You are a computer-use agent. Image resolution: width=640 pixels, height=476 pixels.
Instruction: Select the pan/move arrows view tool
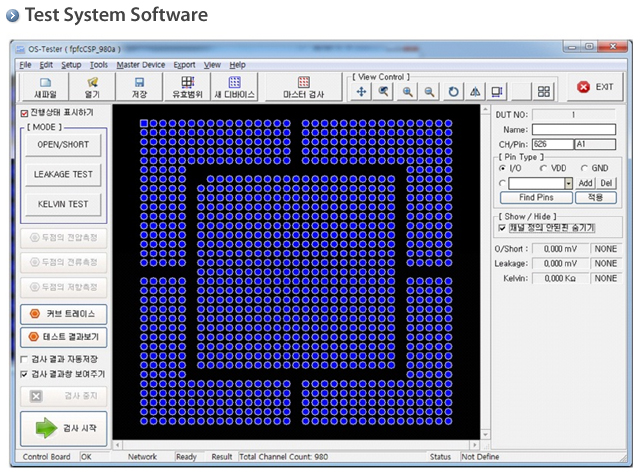pyautogui.click(x=361, y=91)
